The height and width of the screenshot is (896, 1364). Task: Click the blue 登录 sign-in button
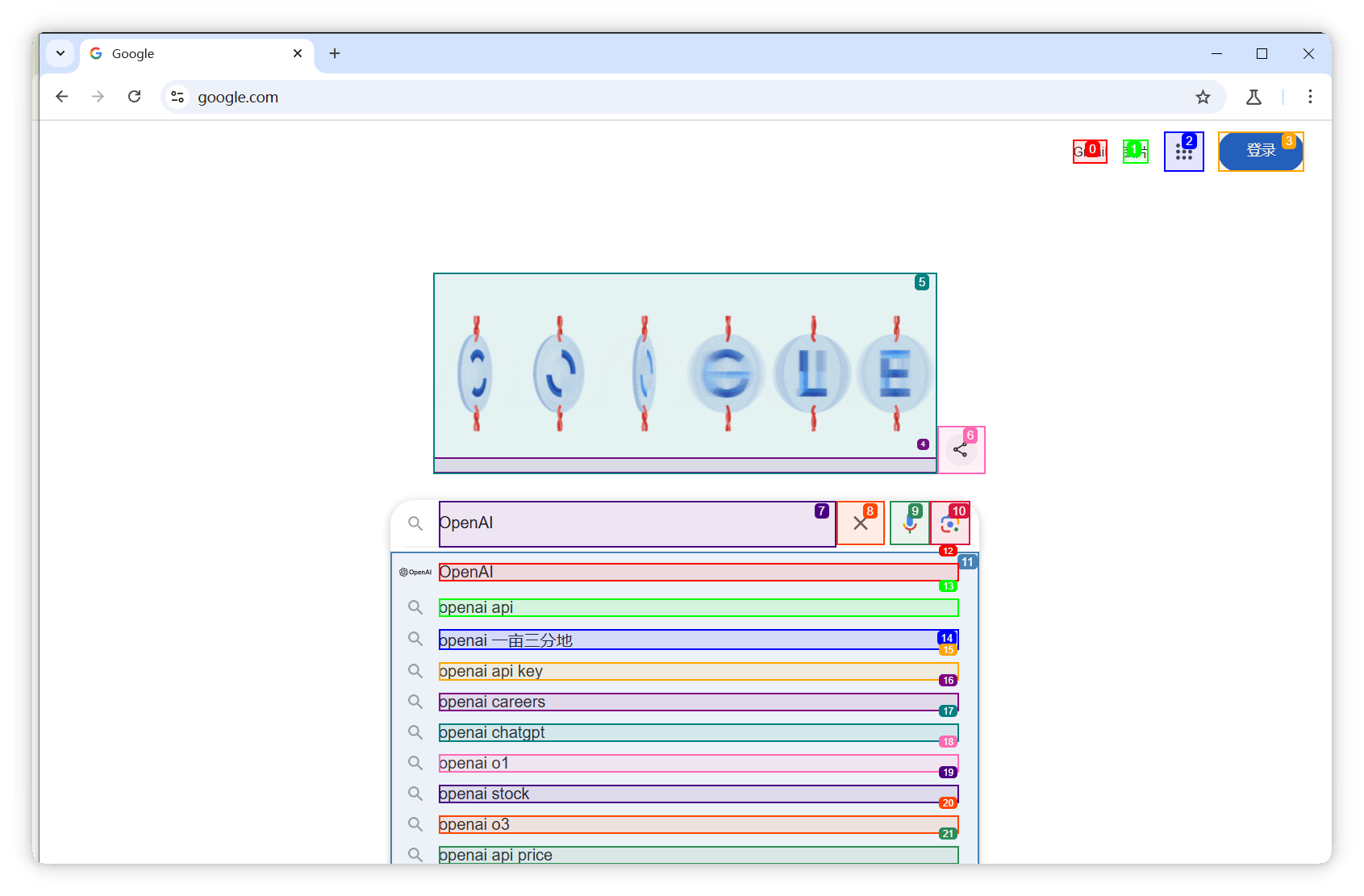pyautogui.click(x=1261, y=152)
